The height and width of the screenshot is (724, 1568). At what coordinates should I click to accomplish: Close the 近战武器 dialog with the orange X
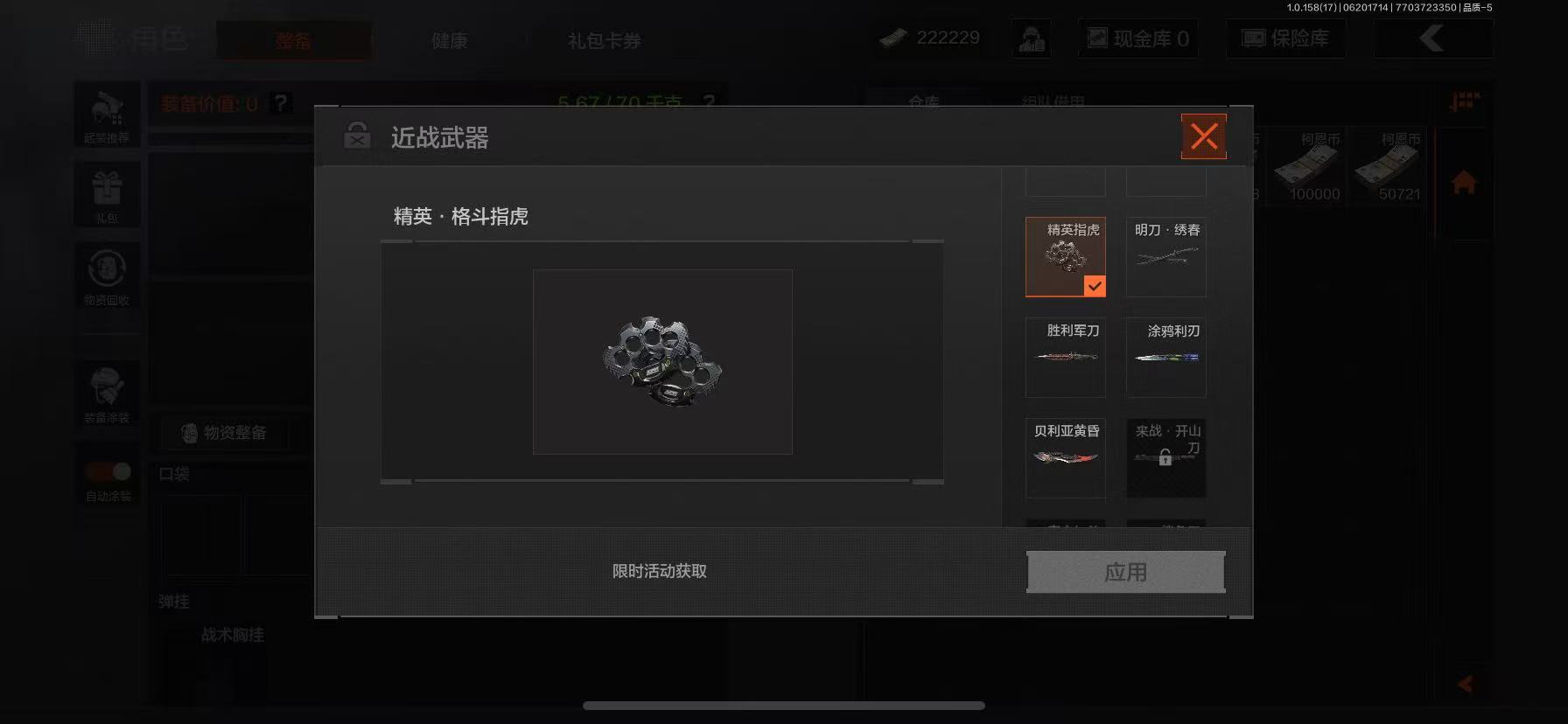point(1203,136)
